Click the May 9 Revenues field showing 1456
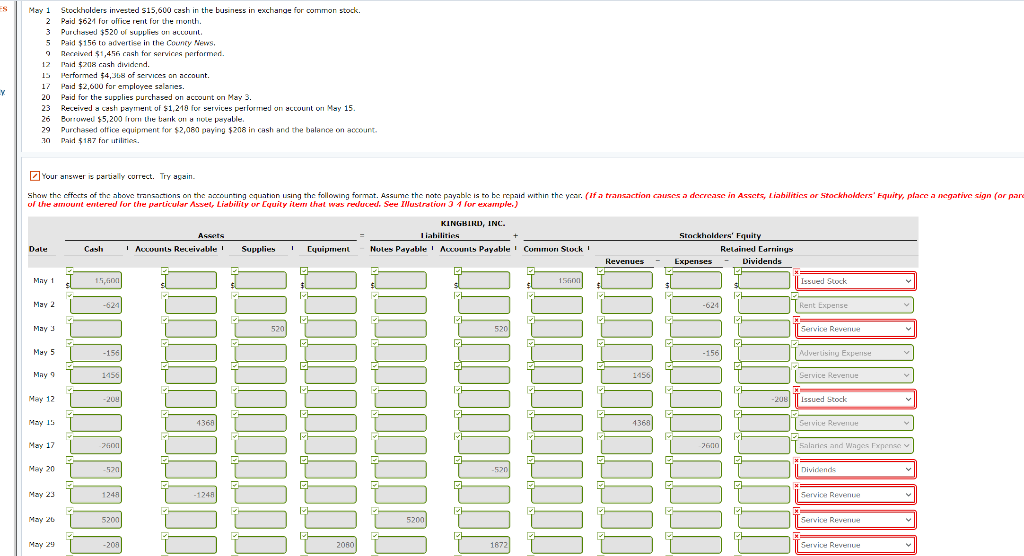The image size is (1024, 556). click(x=626, y=375)
